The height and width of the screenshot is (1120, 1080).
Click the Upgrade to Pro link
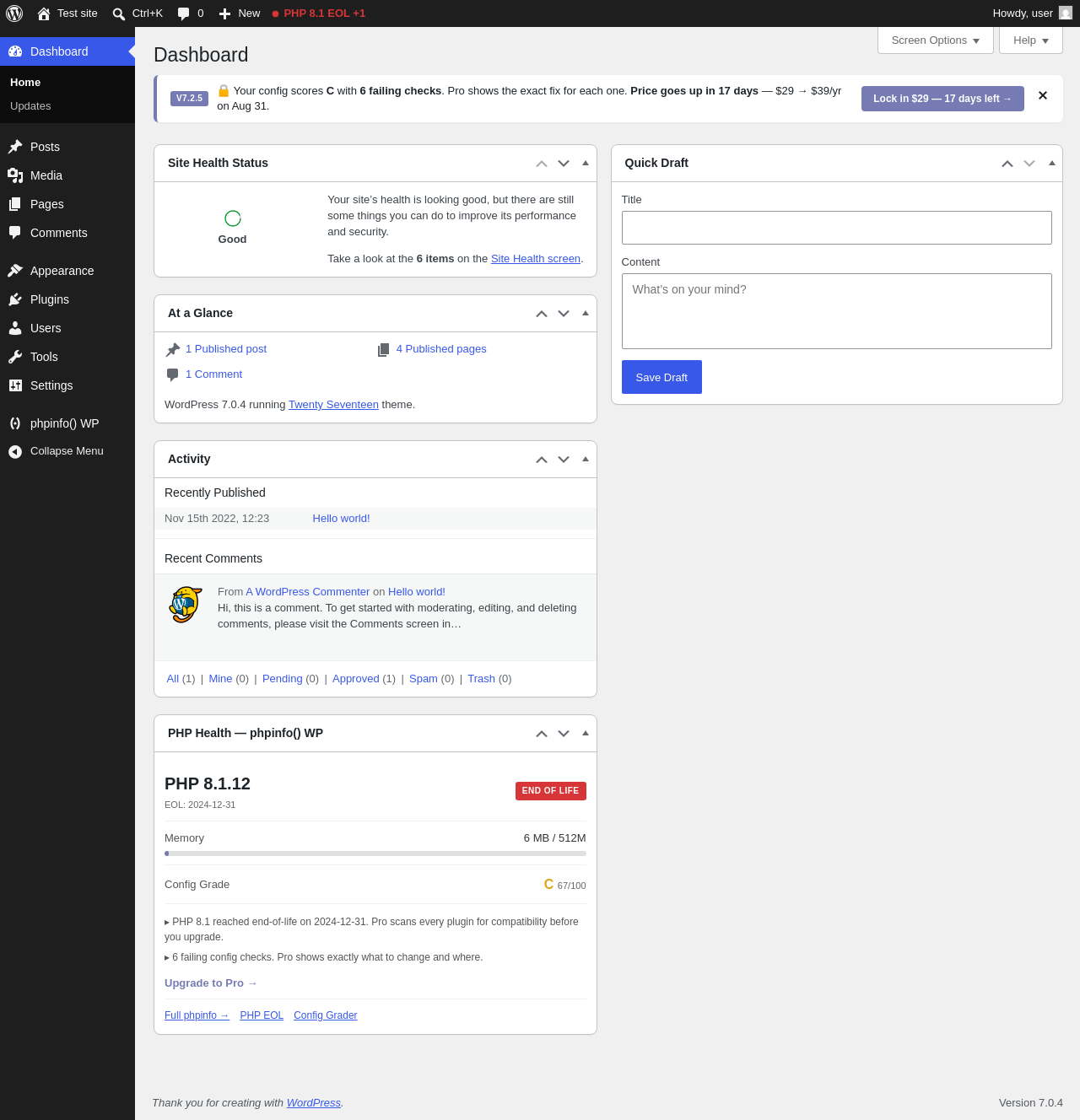coord(211,983)
